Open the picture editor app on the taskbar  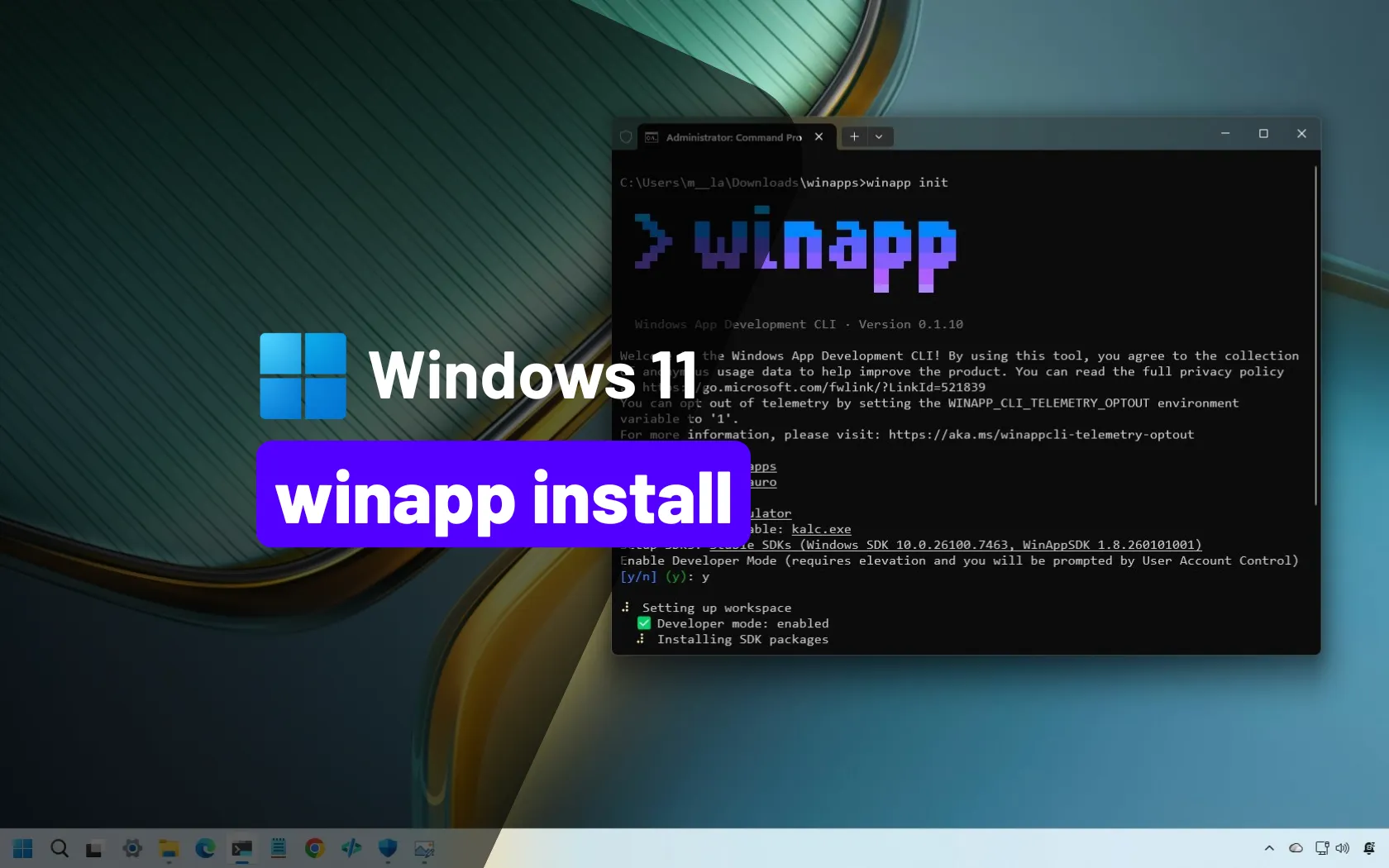coord(424,848)
